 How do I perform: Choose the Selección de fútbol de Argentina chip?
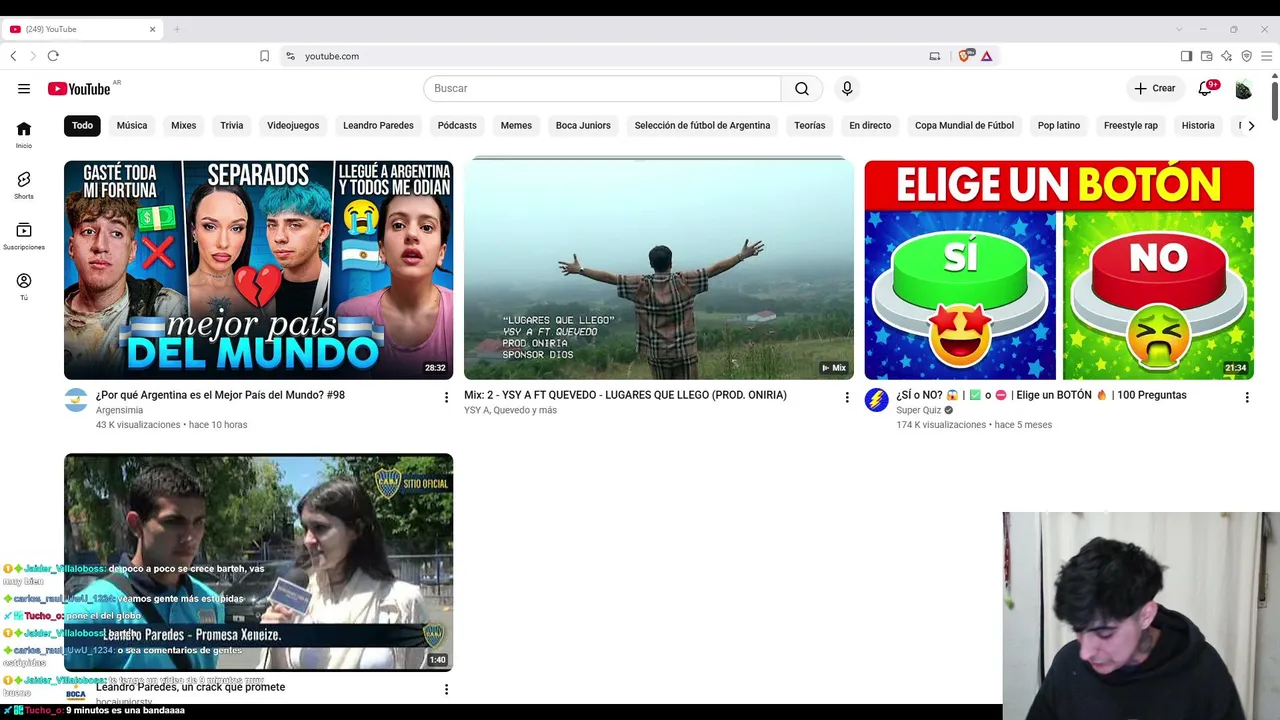point(702,126)
